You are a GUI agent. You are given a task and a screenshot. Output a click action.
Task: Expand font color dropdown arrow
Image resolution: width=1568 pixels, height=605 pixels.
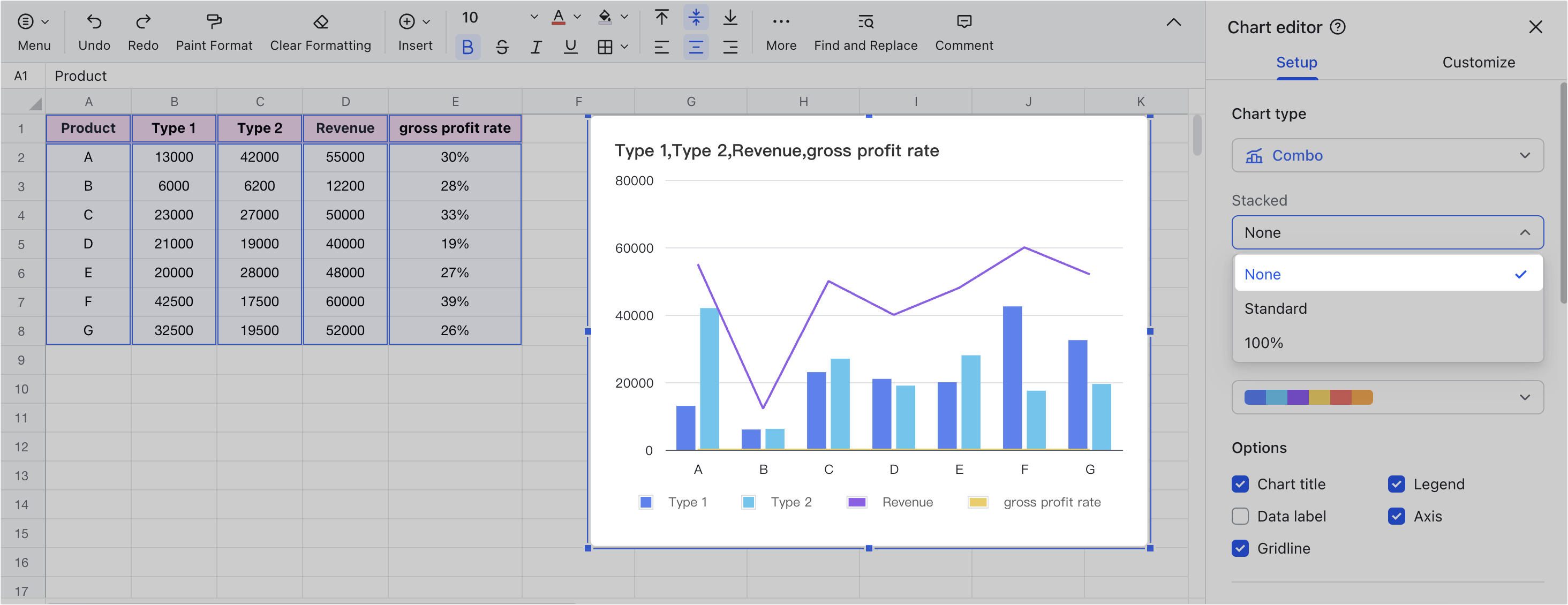[x=577, y=17]
